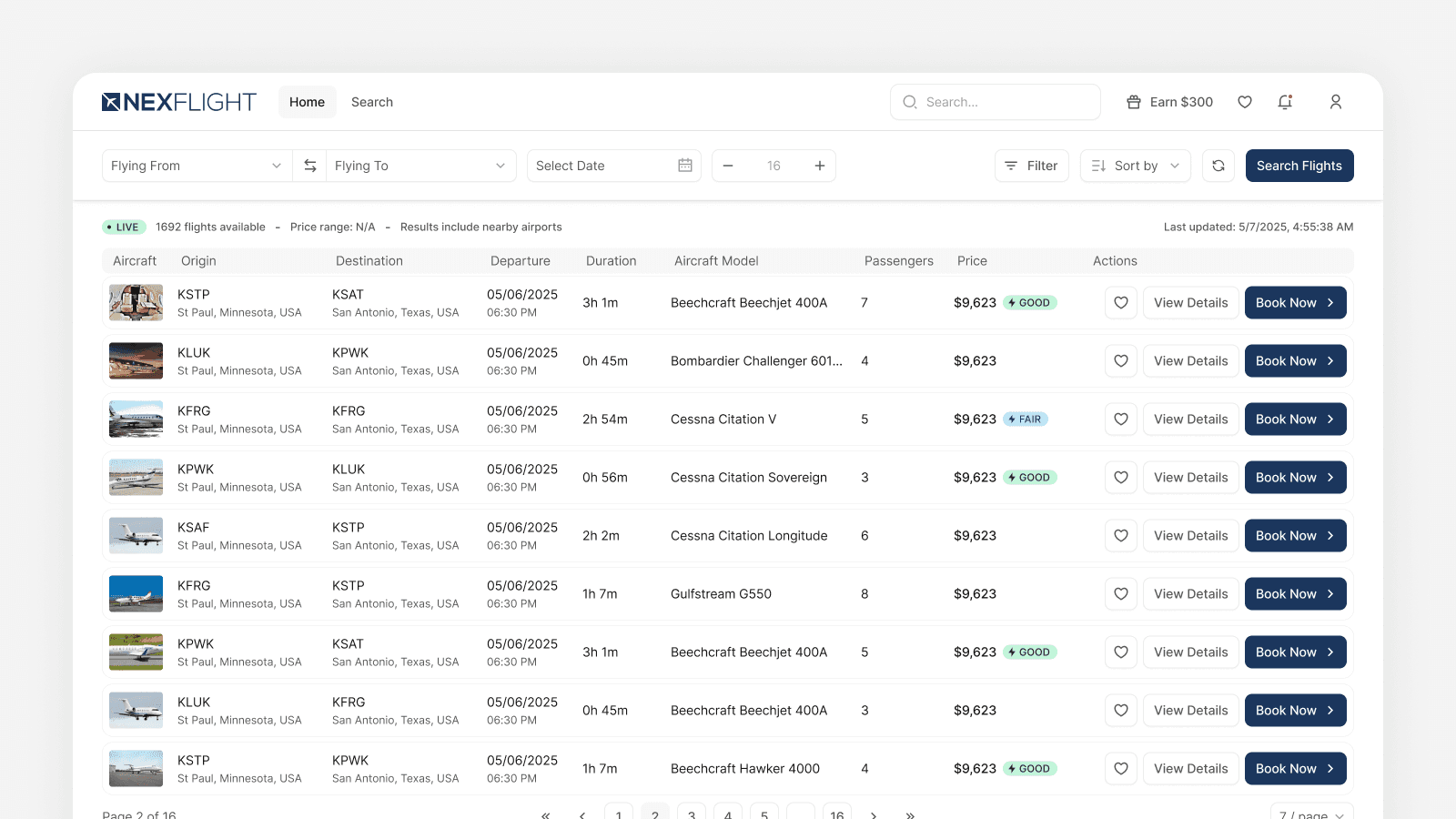Increase passenger count with plus button
Screen dimensions: 1456x819
[820, 166]
